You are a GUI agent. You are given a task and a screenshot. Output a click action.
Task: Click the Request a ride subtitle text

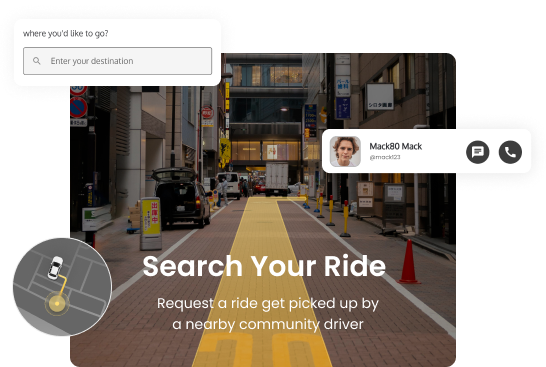coord(268,314)
